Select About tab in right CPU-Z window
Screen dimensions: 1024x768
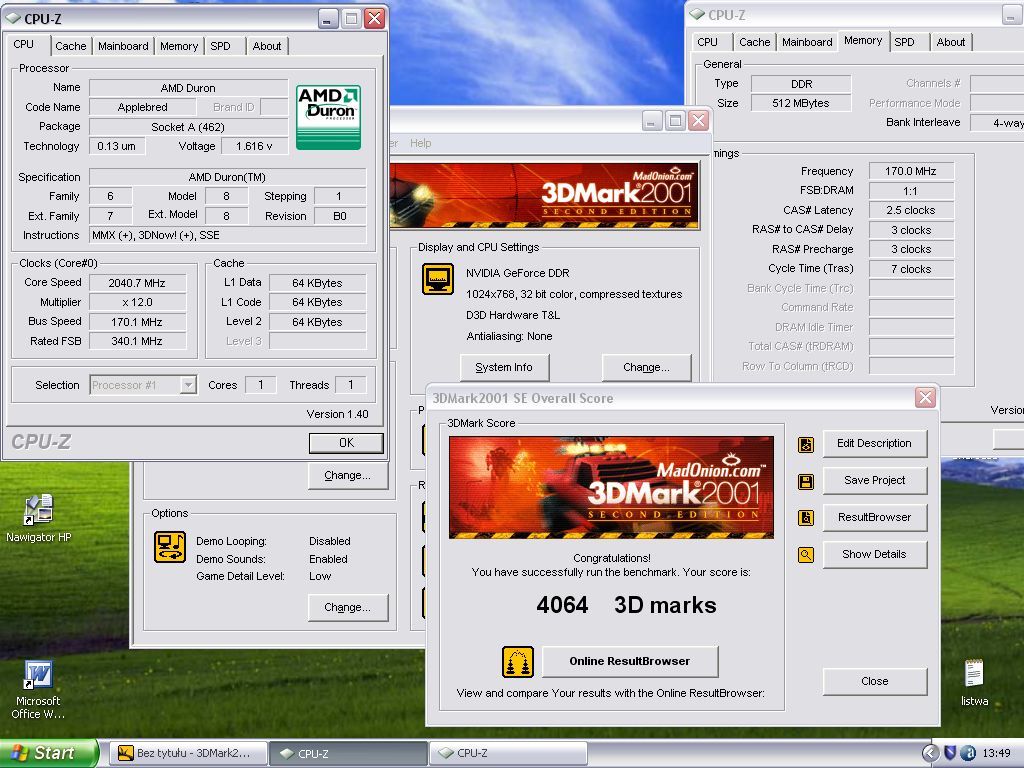pos(951,42)
